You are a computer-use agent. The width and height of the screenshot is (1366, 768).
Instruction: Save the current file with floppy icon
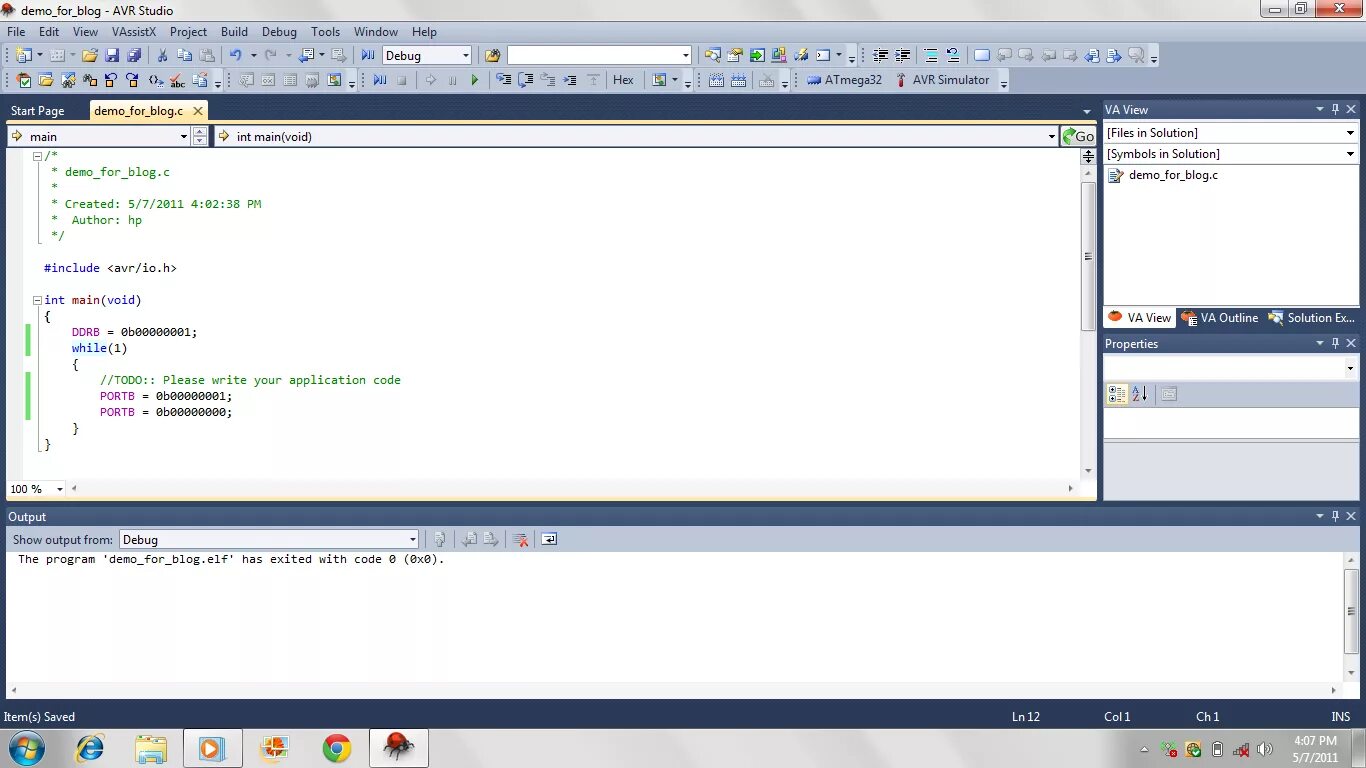(111, 55)
